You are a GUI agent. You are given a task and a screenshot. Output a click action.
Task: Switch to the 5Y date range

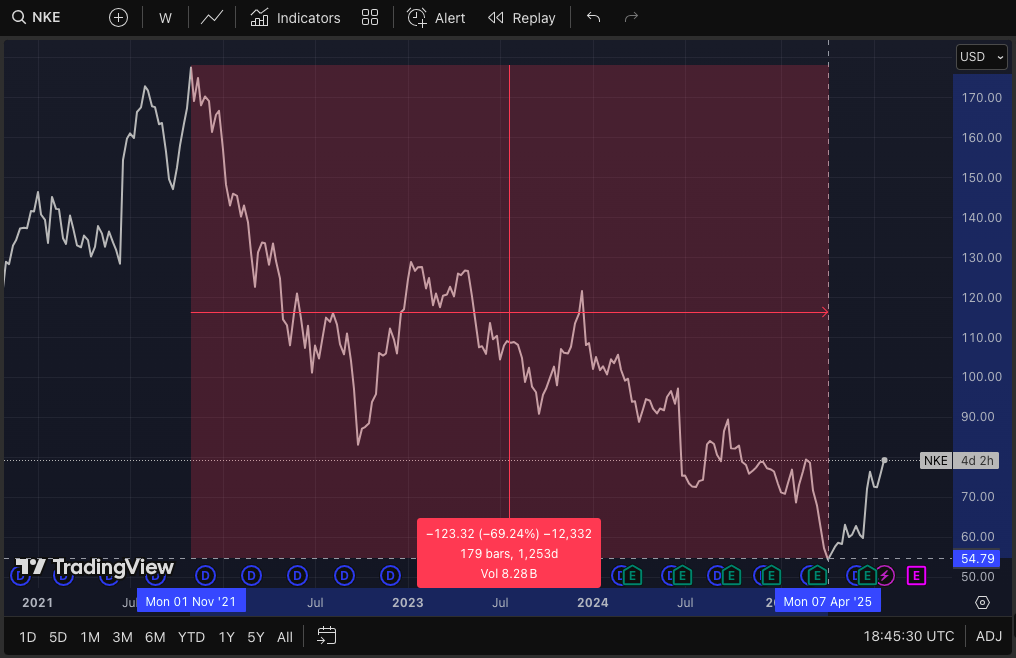[256, 637]
